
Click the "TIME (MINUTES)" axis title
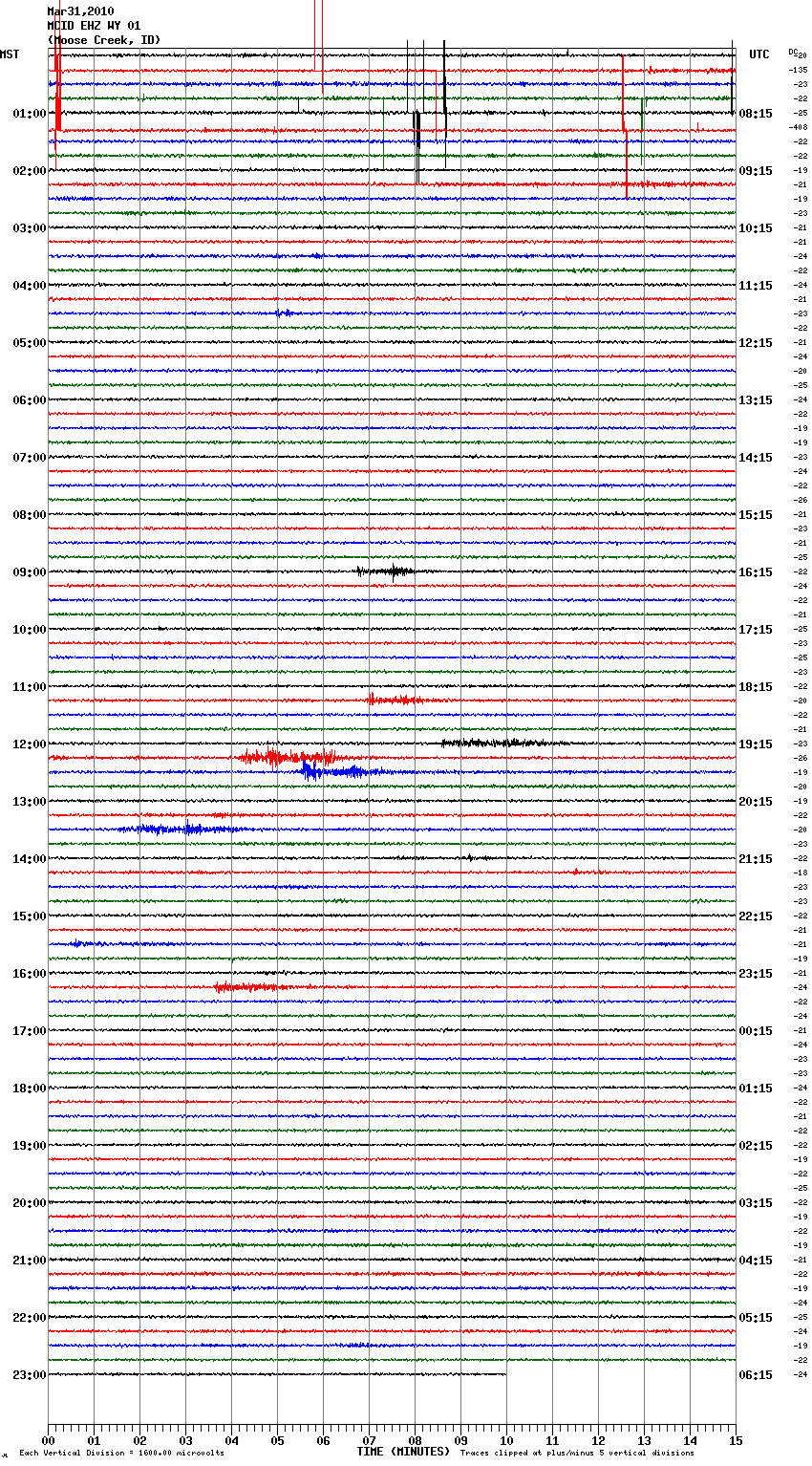click(403, 1452)
